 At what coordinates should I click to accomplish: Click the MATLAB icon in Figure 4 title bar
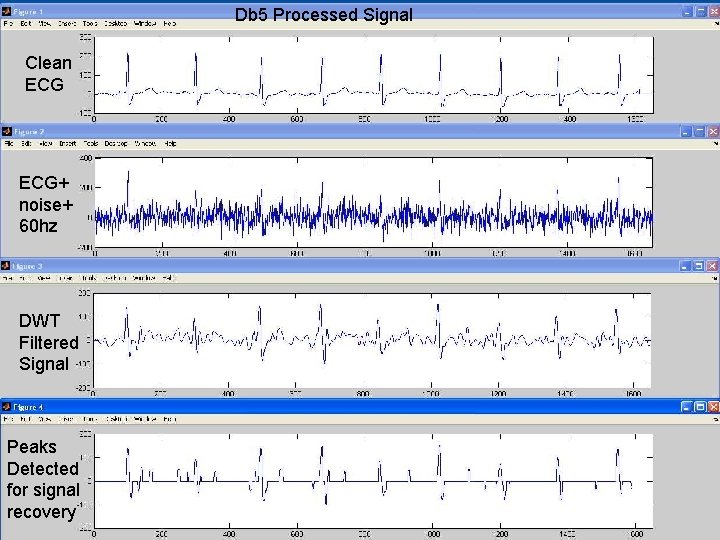tap(6, 407)
